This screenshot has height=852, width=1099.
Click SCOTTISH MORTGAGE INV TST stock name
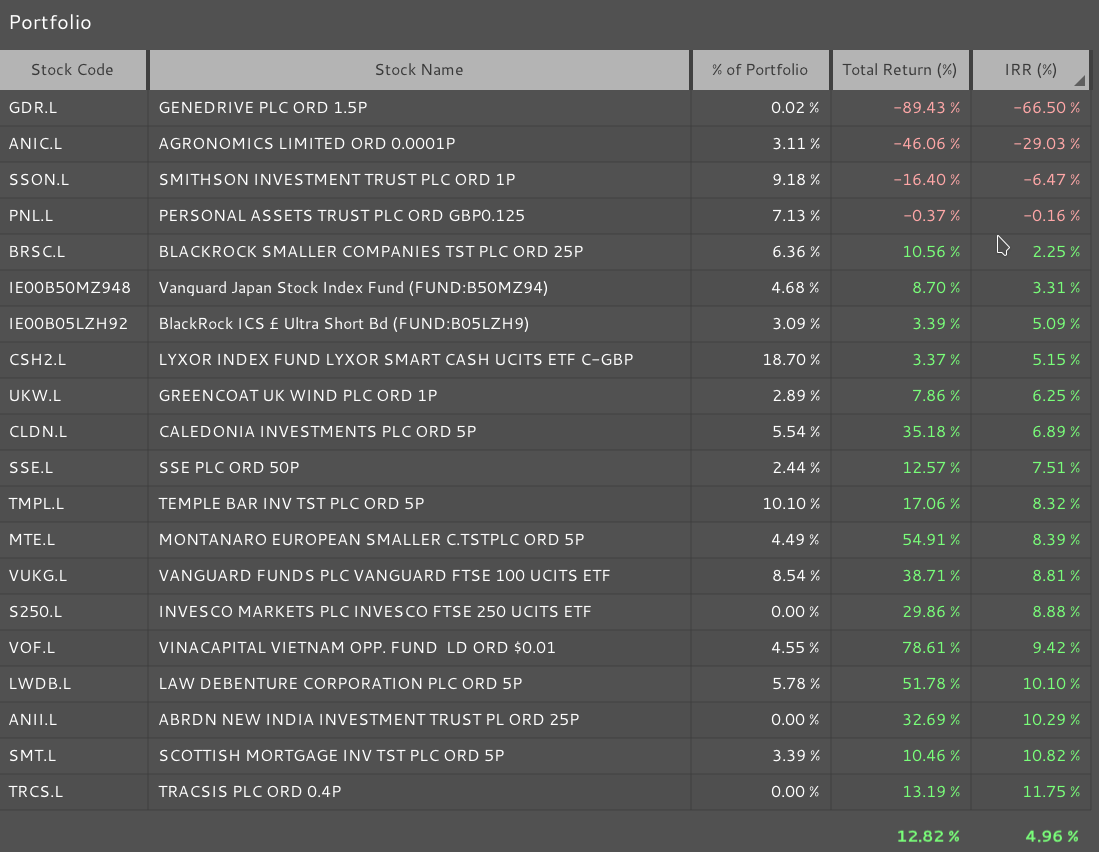332,756
